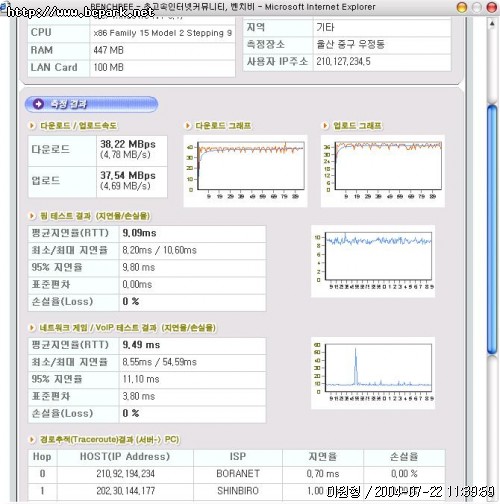This screenshot has width=500, height=504.
Task: Click the orange arrow beside 다운로드 그래프
Action: (188, 126)
